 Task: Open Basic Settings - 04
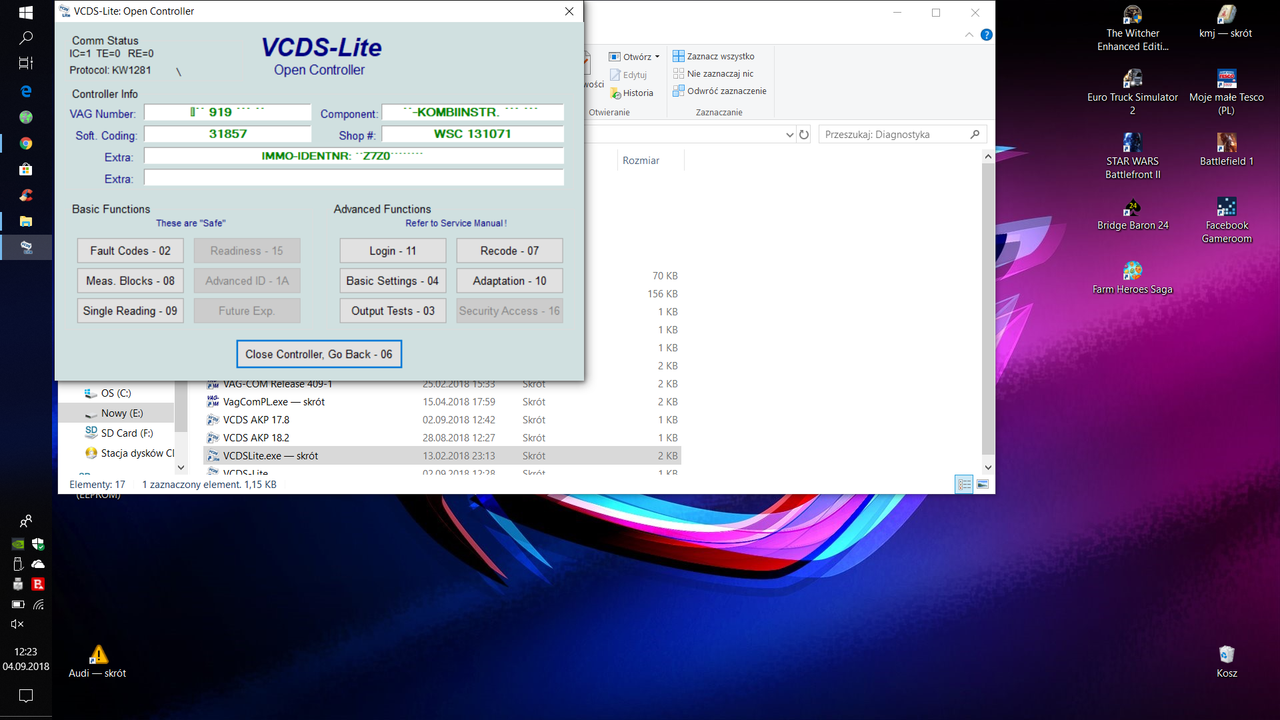click(x=393, y=281)
